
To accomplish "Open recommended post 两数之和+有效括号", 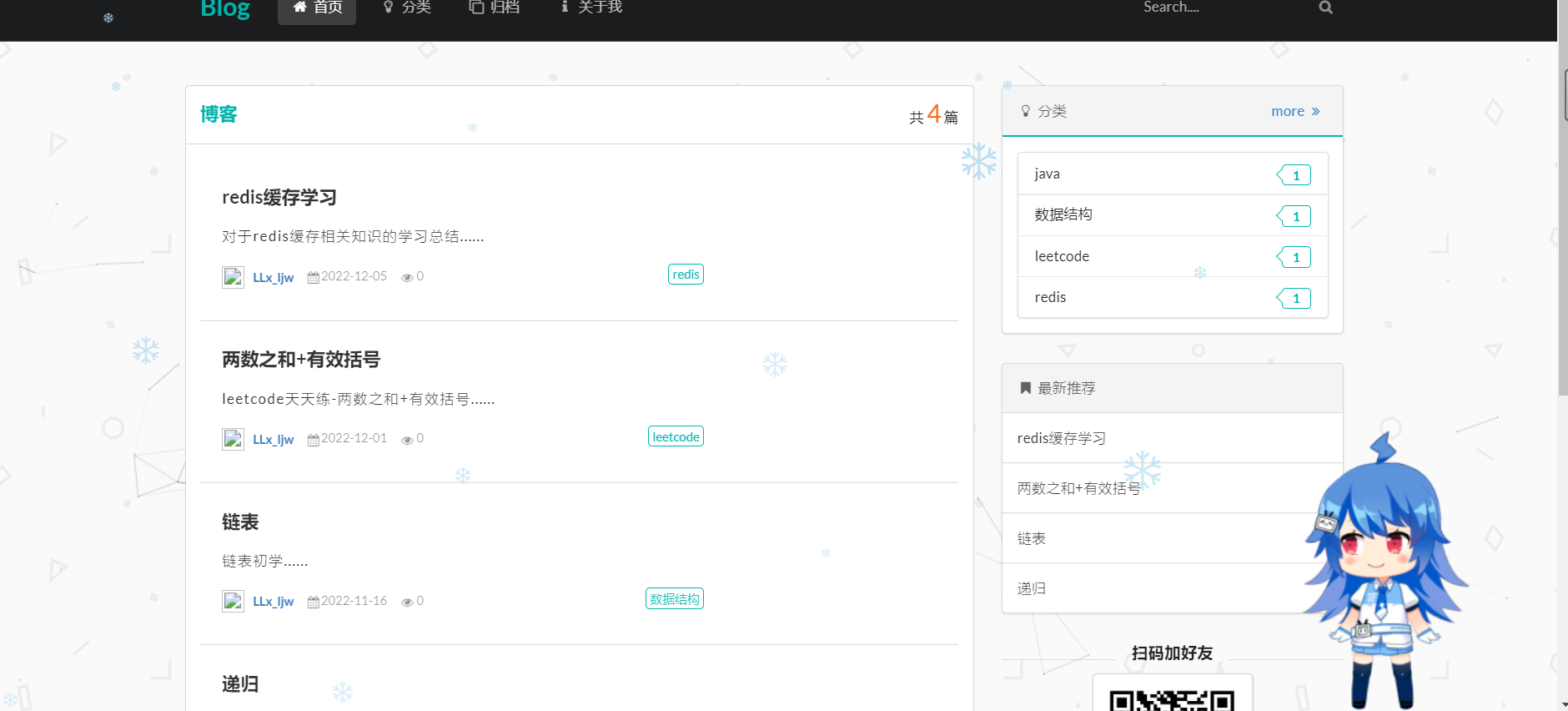I will (1078, 488).
